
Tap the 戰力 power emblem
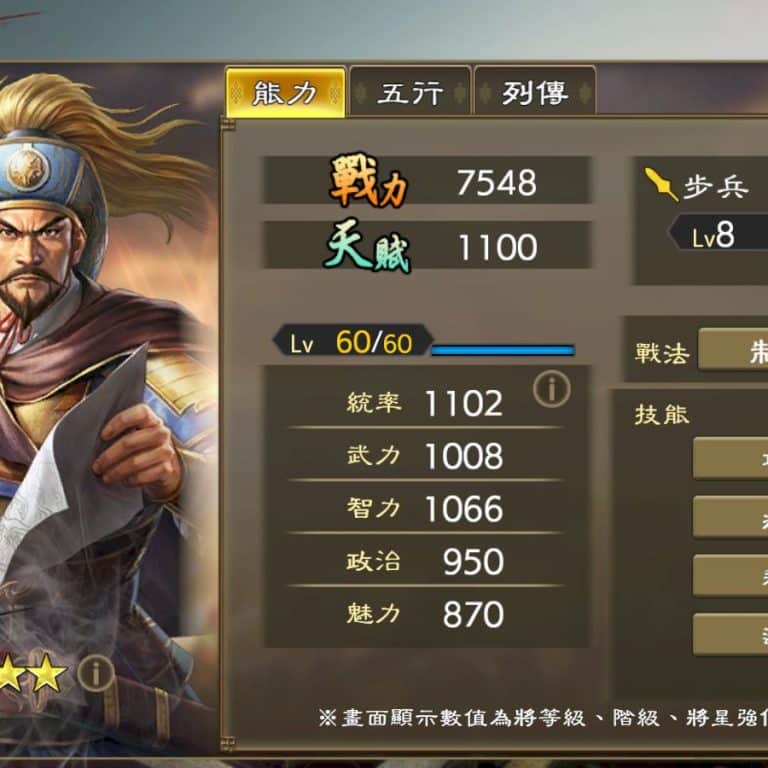coord(368,180)
